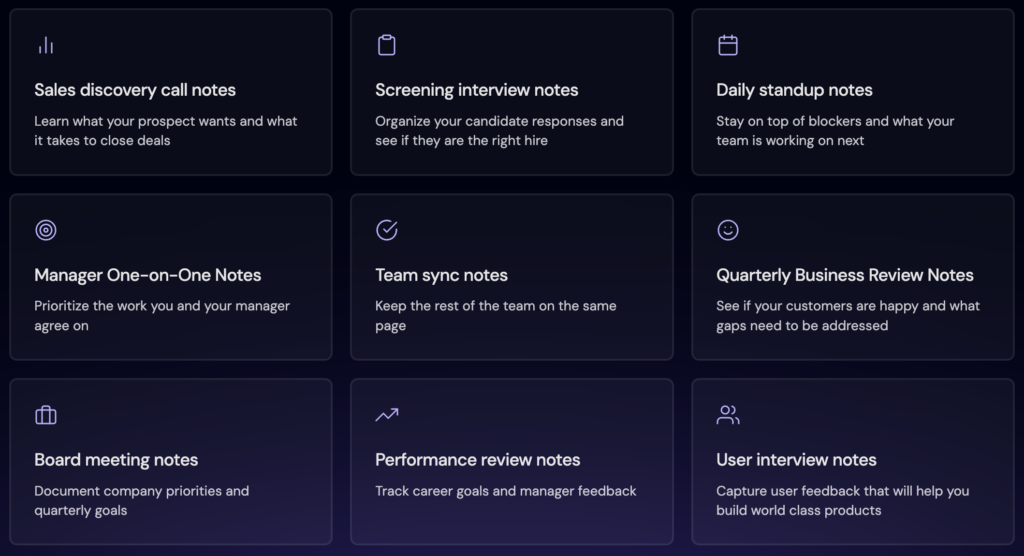
Task: Select the Team sync notes heading
Action: click(441, 275)
